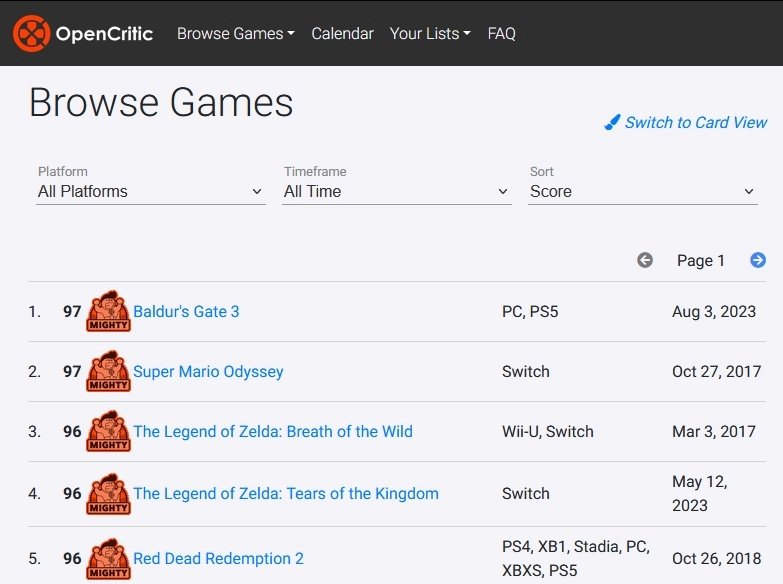Expand the Timeframe dropdown
Image resolution: width=783 pixels, height=584 pixels.
pos(396,191)
